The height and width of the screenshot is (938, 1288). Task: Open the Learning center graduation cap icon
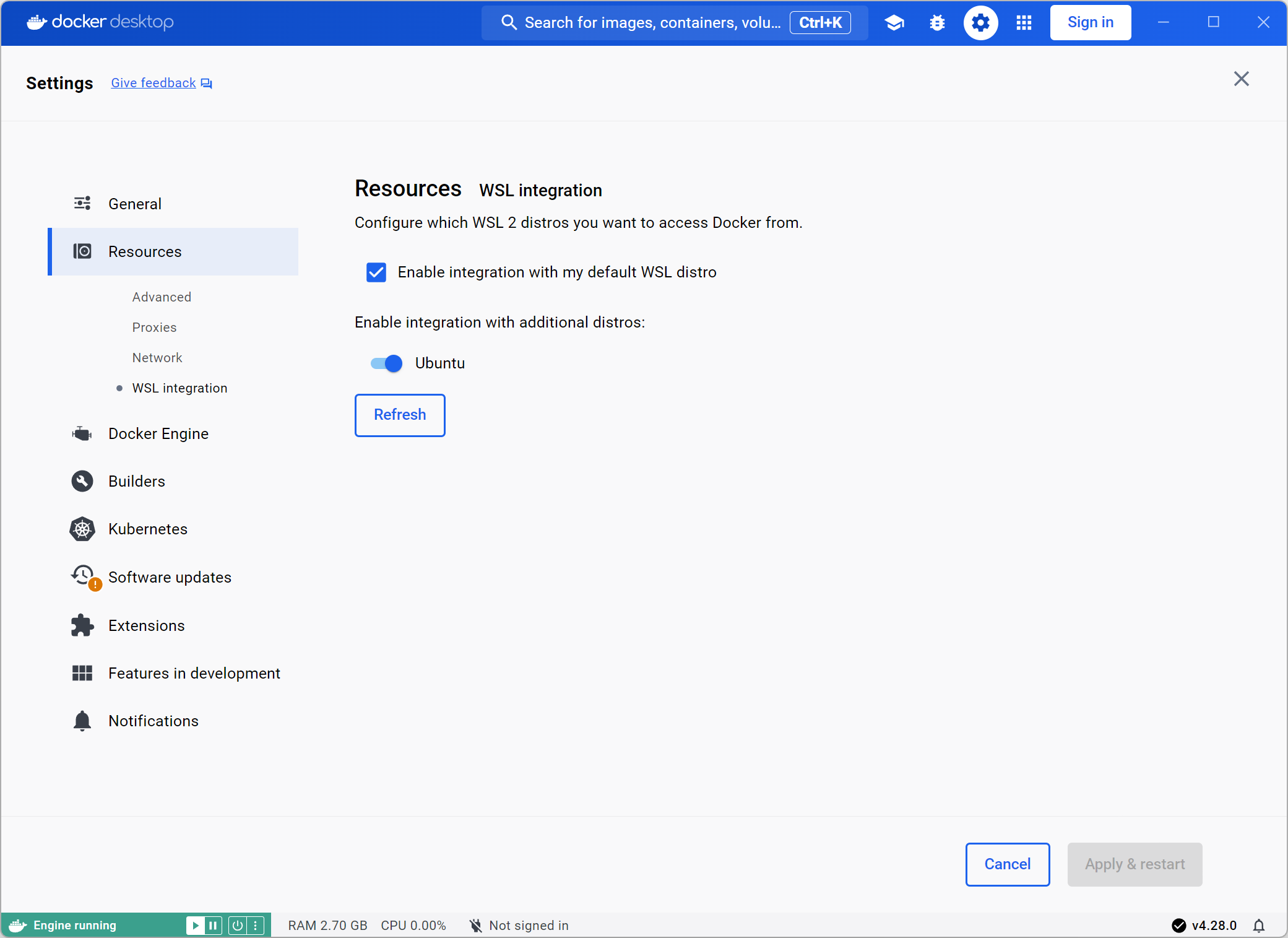(894, 23)
